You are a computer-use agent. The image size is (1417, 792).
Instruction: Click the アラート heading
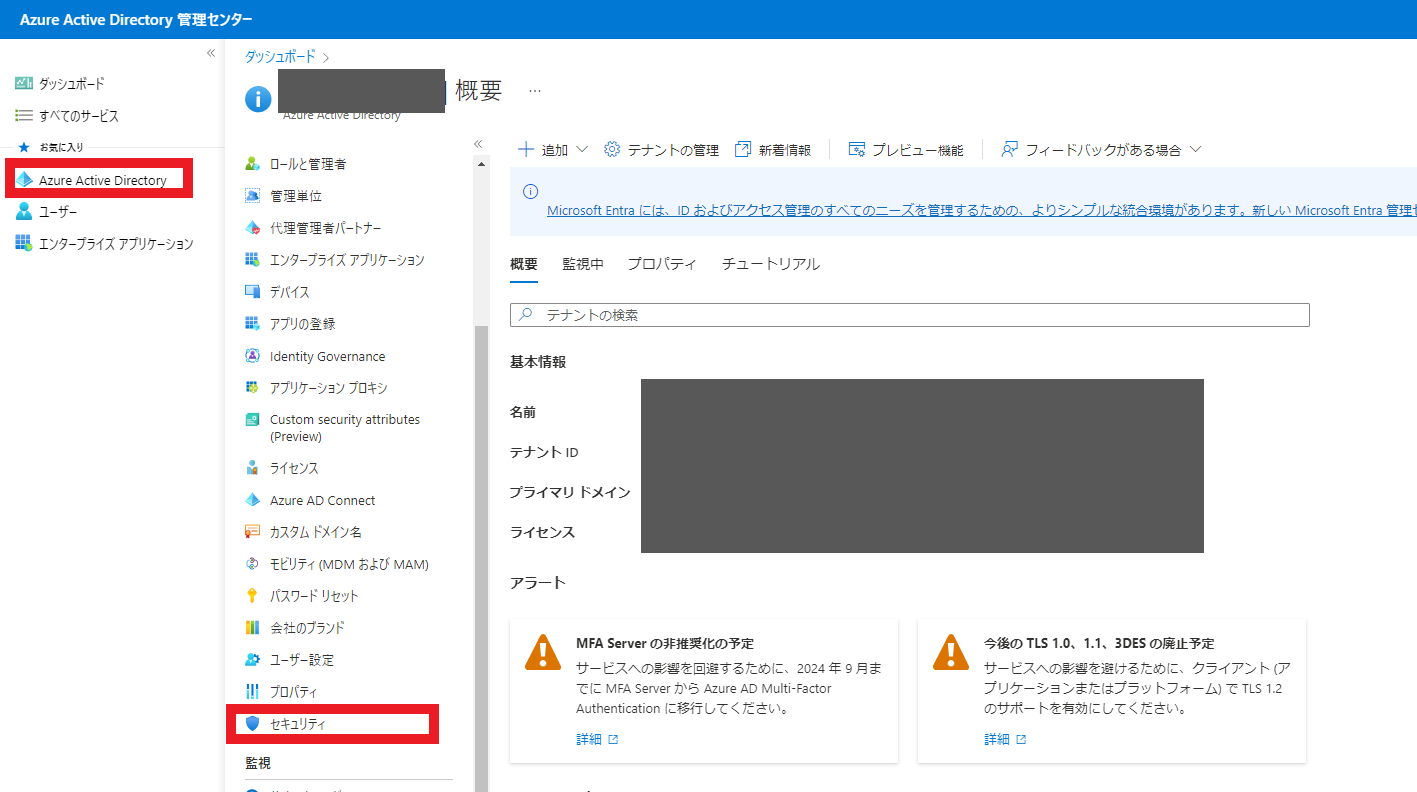click(538, 583)
